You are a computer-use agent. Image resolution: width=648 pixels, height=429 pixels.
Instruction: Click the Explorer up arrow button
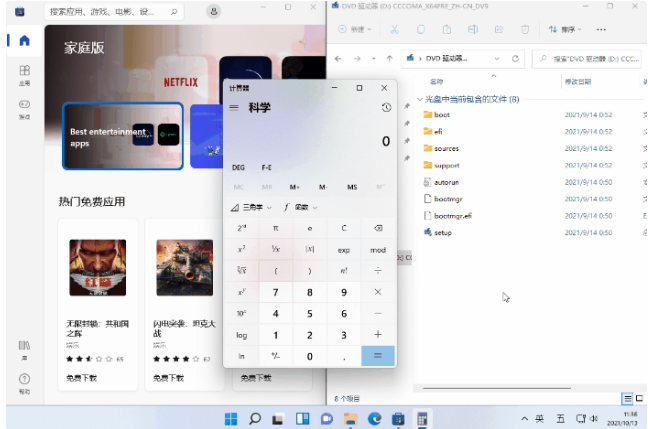[389, 59]
